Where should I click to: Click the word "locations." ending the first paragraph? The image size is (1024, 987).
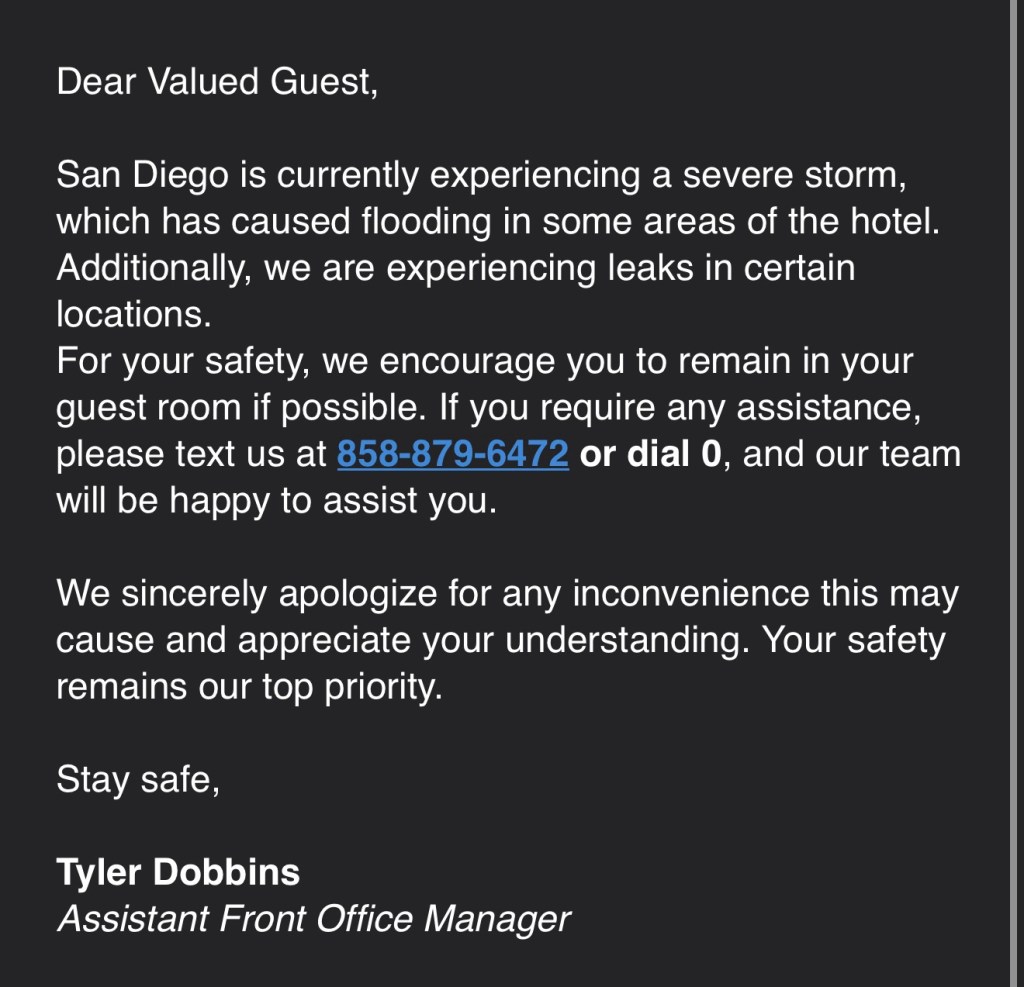point(134,315)
